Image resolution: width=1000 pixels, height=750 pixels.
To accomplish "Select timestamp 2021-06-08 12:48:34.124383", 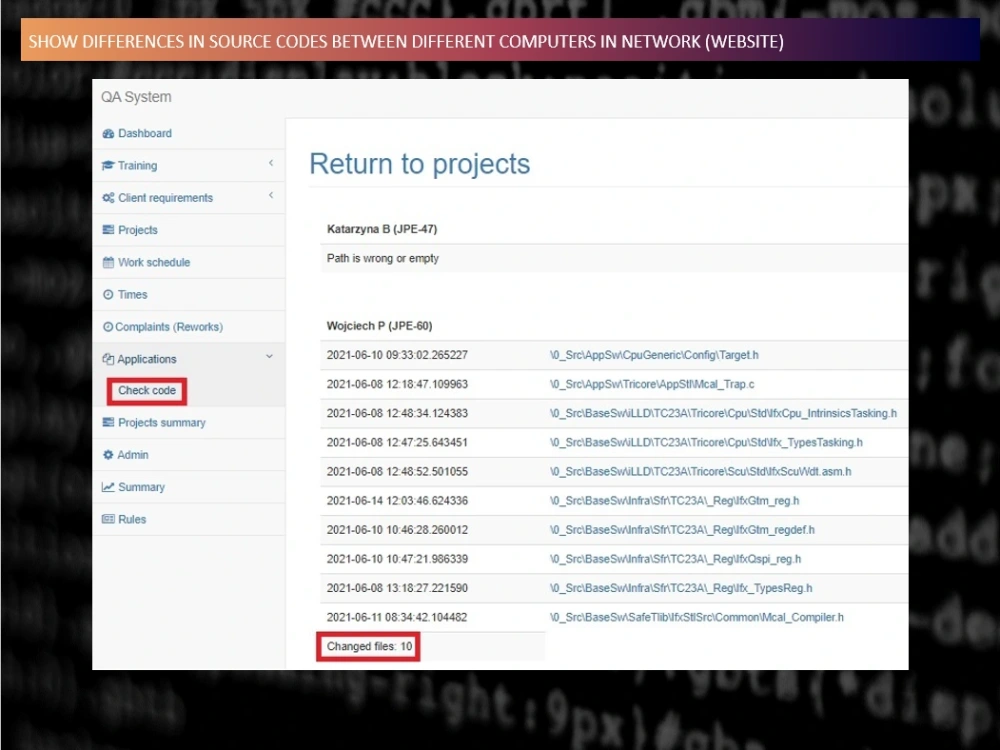I will click(397, 413).
